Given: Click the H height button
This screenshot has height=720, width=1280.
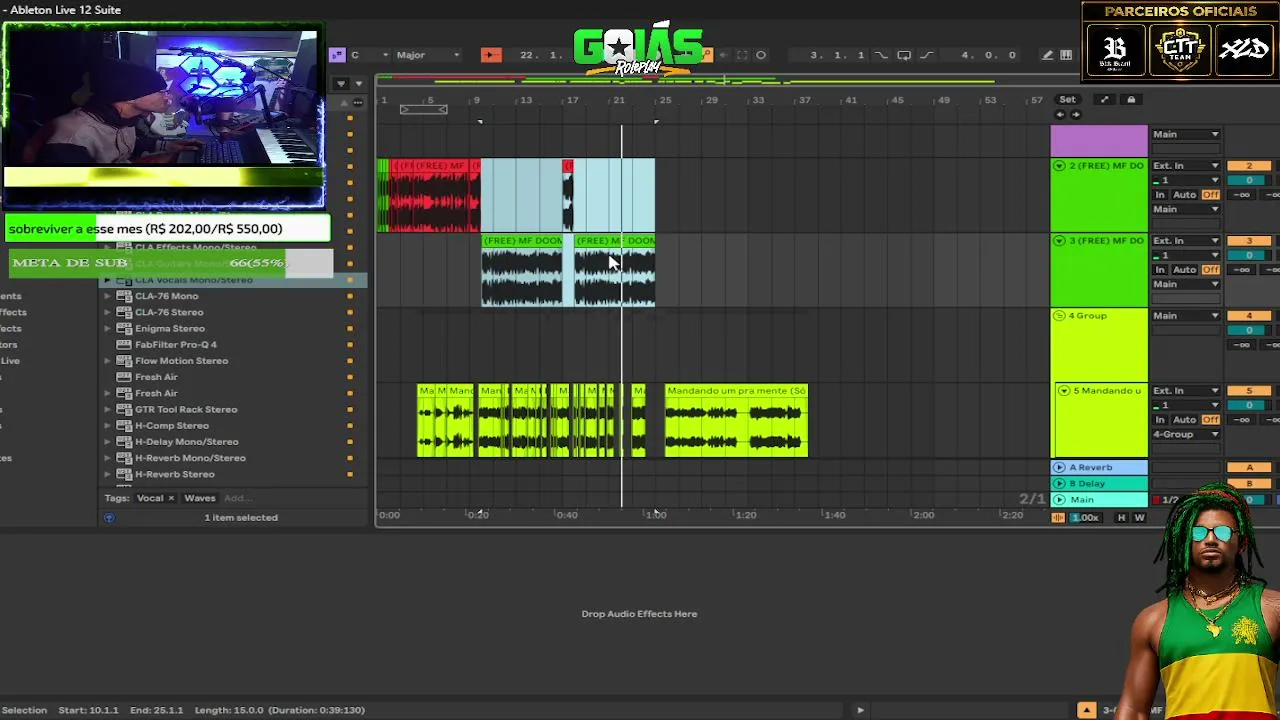Looking at the screenshot, I should pos(1121,518).
